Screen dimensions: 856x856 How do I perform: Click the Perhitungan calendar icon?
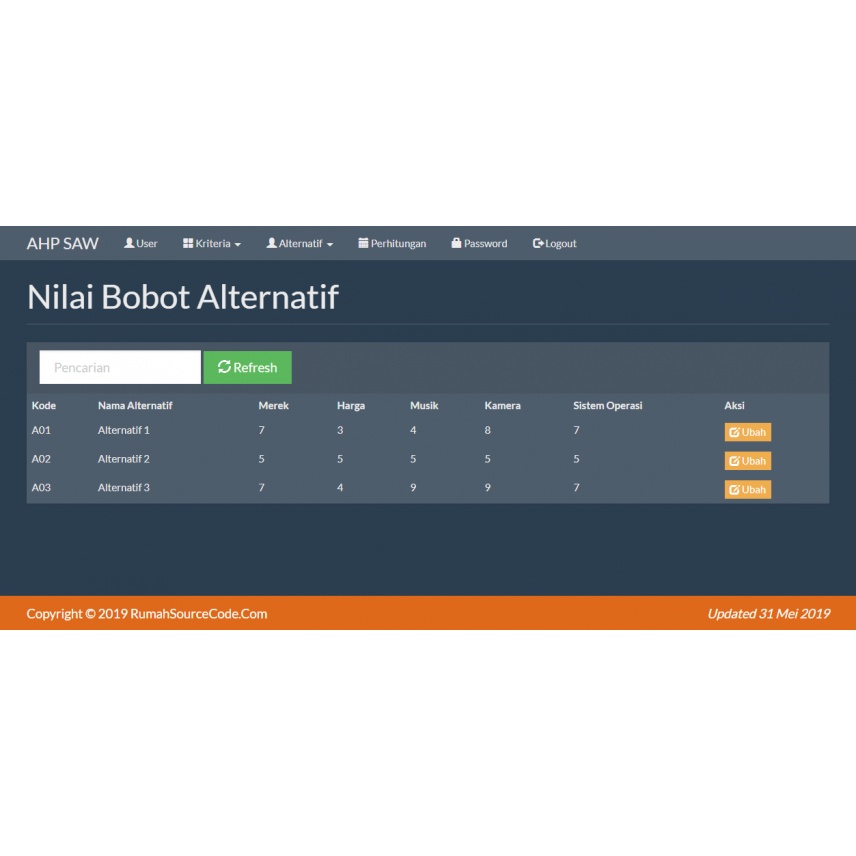363,243
